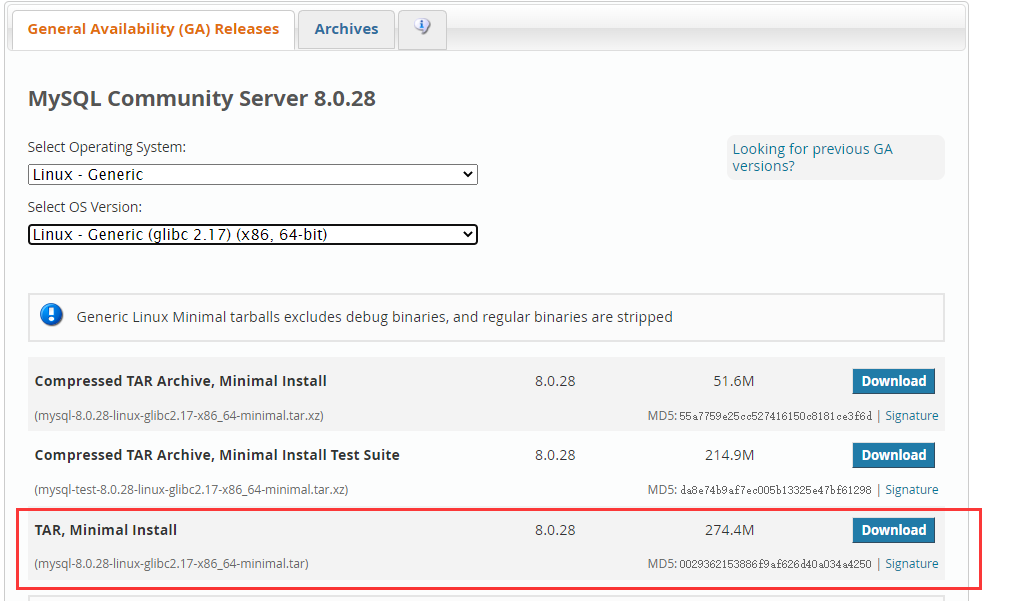Click Signature link for TAR, Minimal Install
The width and height of the screenshot is (1019, 601).
coord(911,563)
